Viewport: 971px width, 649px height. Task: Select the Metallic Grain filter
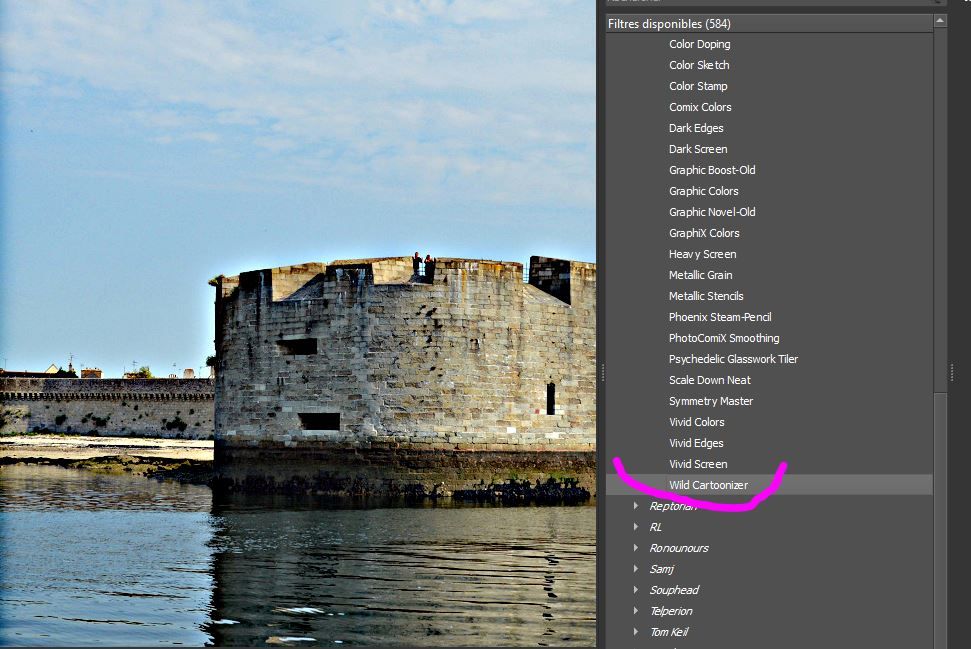[x=700, y=276]
